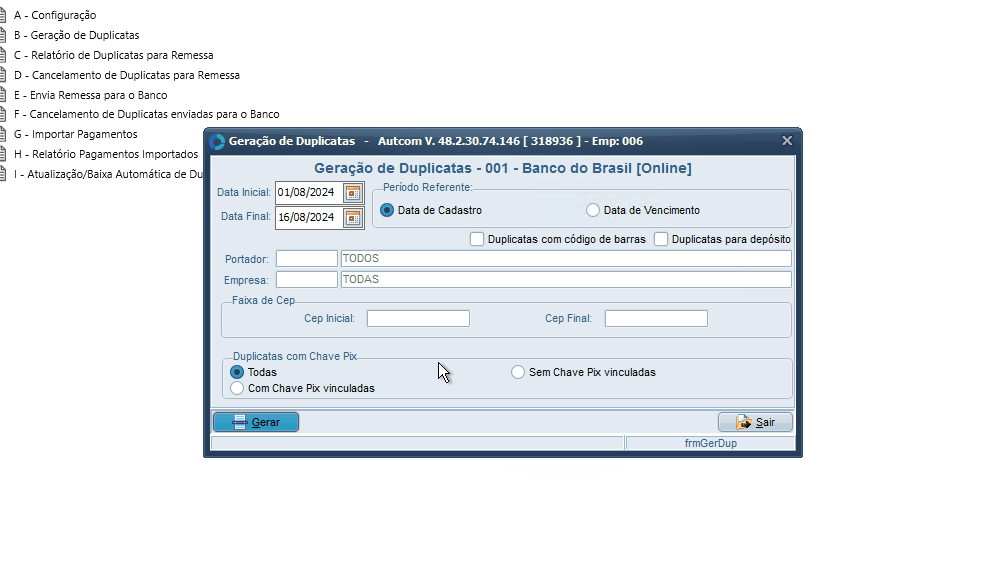
Task: Open calendar picker for Data Final
Action: (x=353, y=218)
